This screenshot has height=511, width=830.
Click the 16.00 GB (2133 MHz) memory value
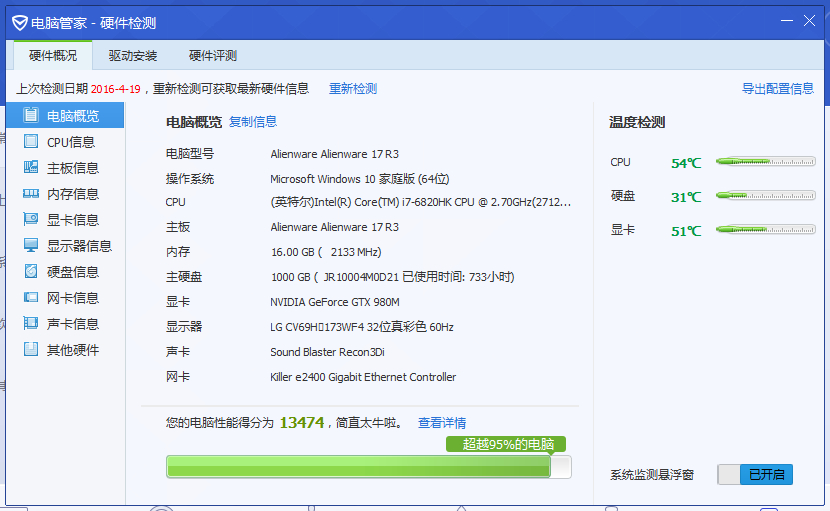(x=326, y=252)
